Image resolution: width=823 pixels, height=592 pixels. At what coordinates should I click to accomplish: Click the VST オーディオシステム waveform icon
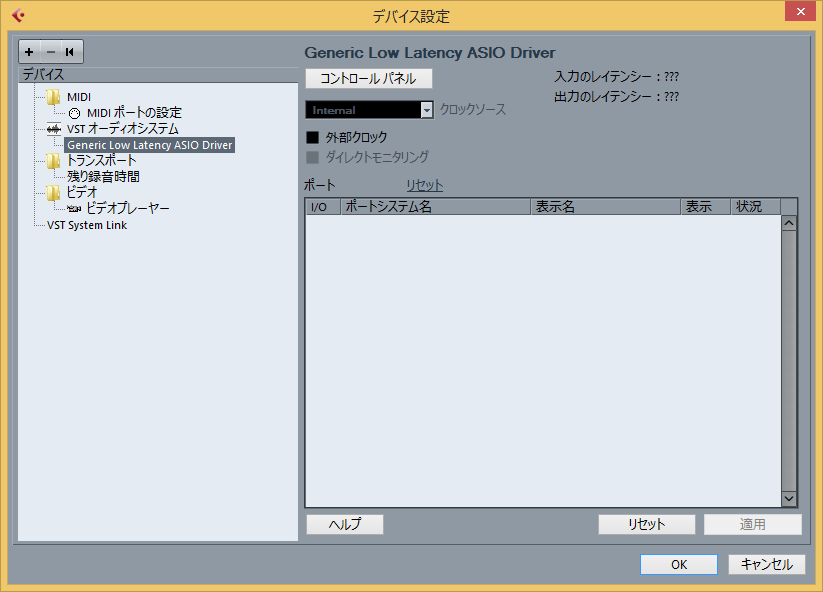pyautogui.click(x=54, y=129)
